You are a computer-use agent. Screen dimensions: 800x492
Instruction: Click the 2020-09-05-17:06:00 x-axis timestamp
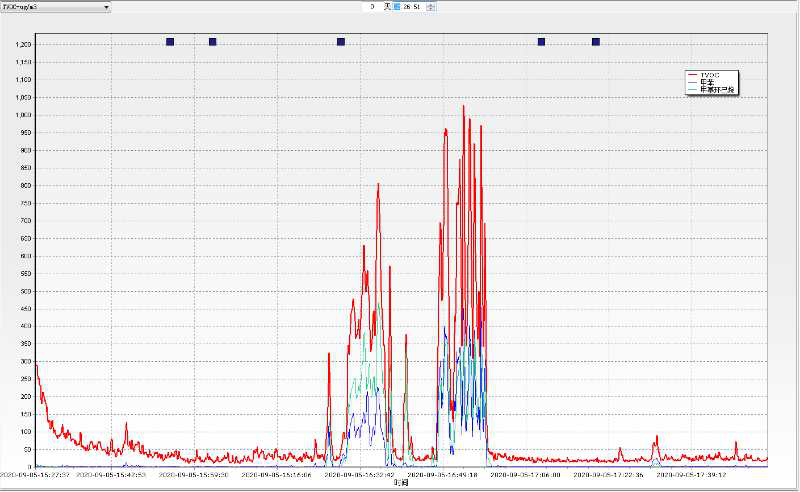(526, 475)
